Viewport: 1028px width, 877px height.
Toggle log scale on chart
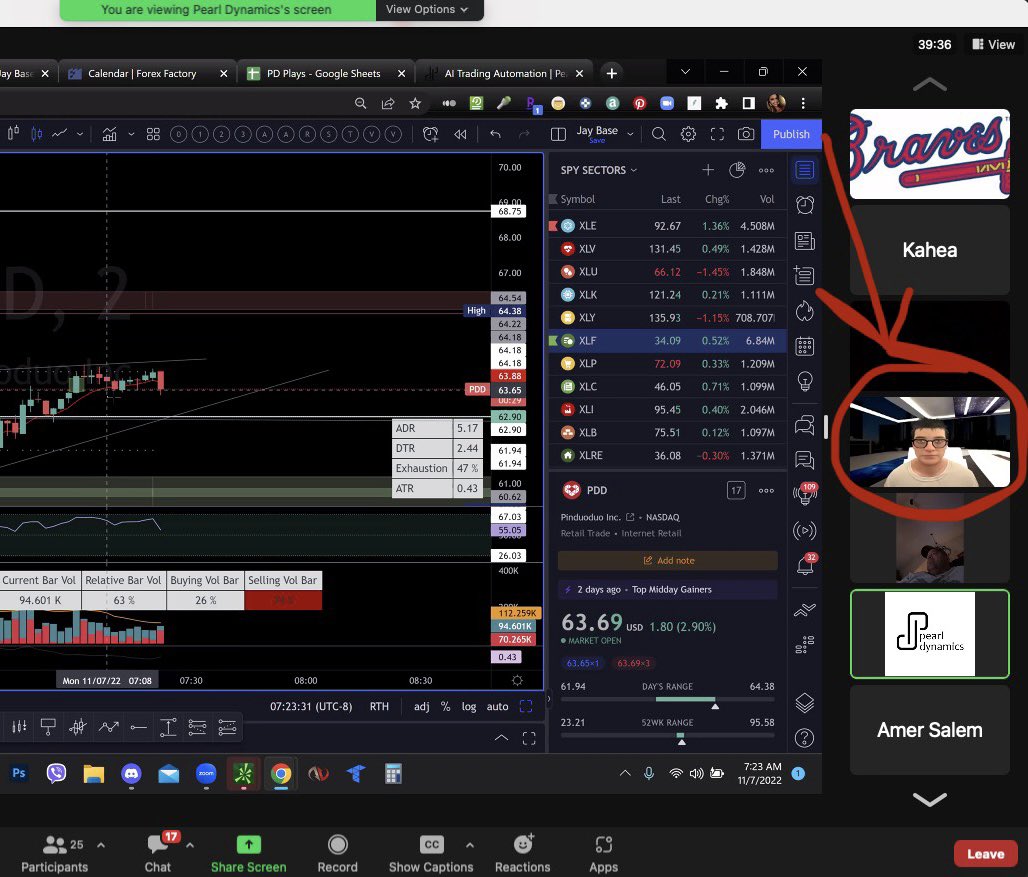click(469, 706)
